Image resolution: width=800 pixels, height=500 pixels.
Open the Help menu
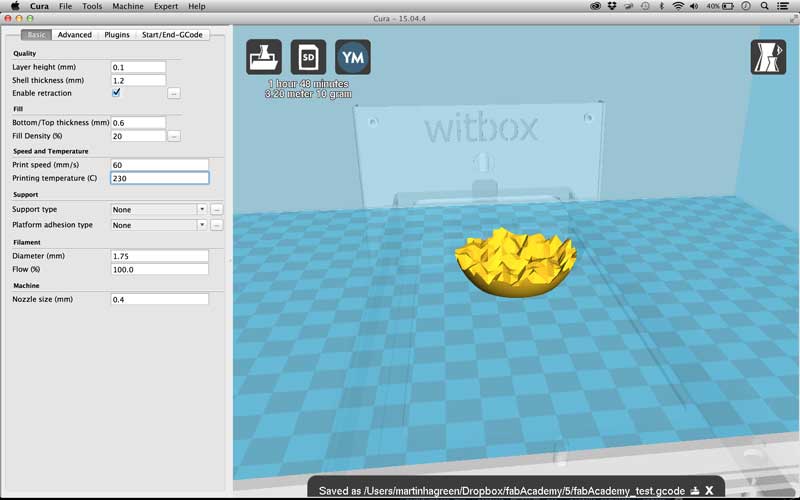pyautogui.click(x=196, y=6)
